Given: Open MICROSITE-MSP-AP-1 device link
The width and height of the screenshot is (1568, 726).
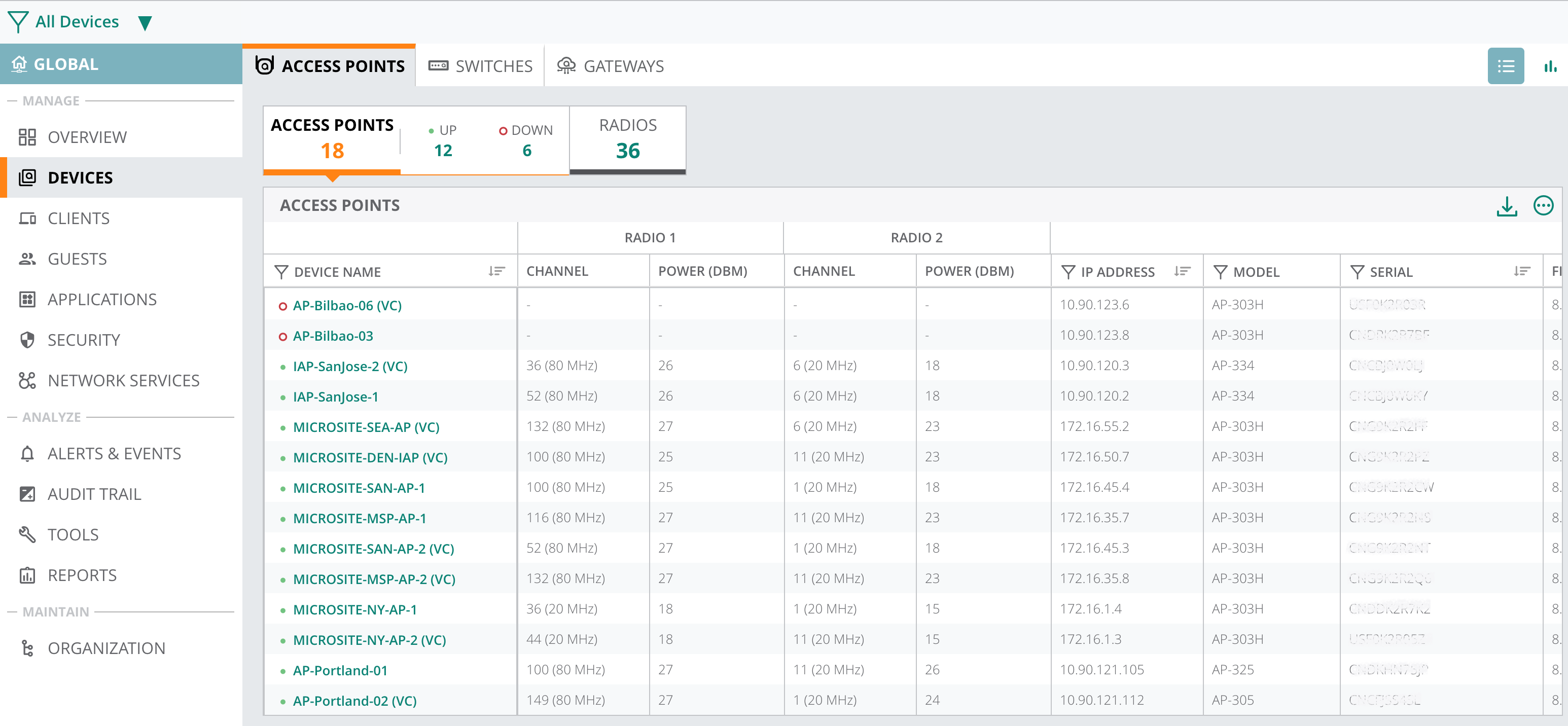Looking at the screenshot, I should pos(359,519).
